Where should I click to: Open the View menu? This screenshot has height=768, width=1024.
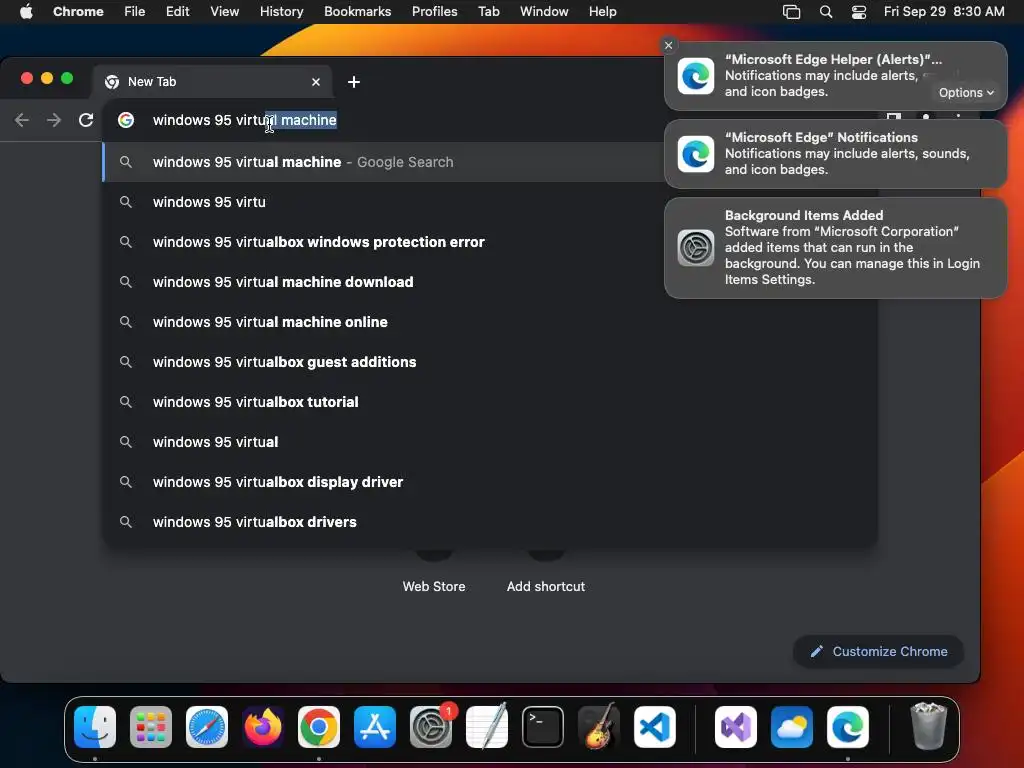click(224, 12)
